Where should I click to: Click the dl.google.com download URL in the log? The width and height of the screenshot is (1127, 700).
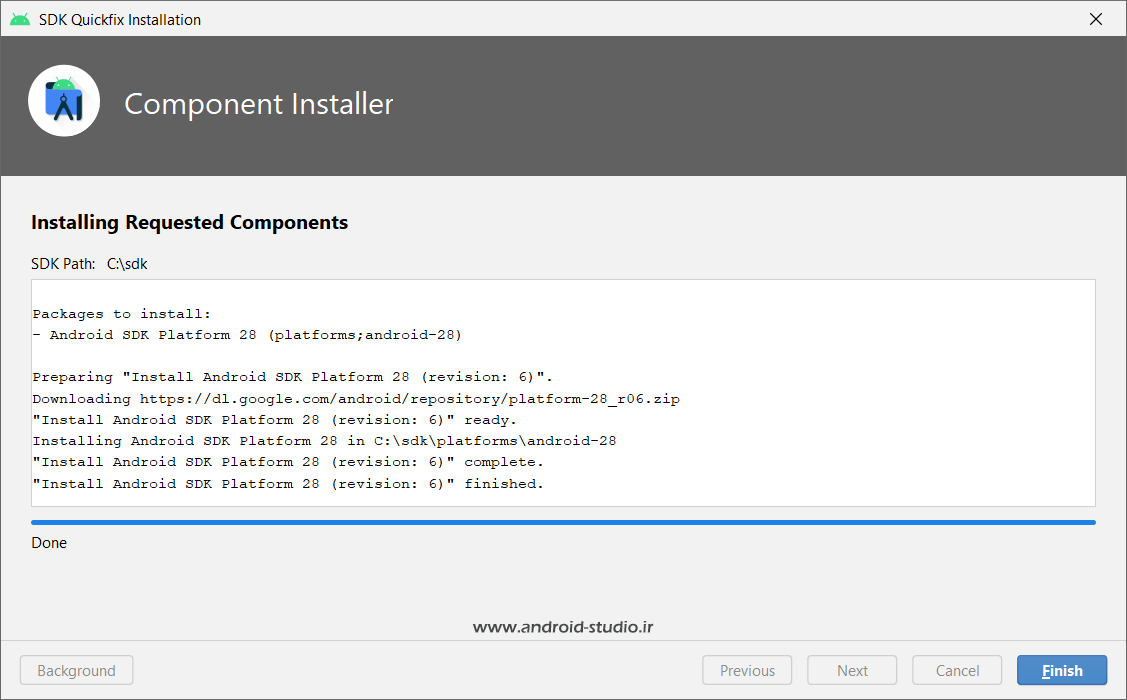click(409, 399)
